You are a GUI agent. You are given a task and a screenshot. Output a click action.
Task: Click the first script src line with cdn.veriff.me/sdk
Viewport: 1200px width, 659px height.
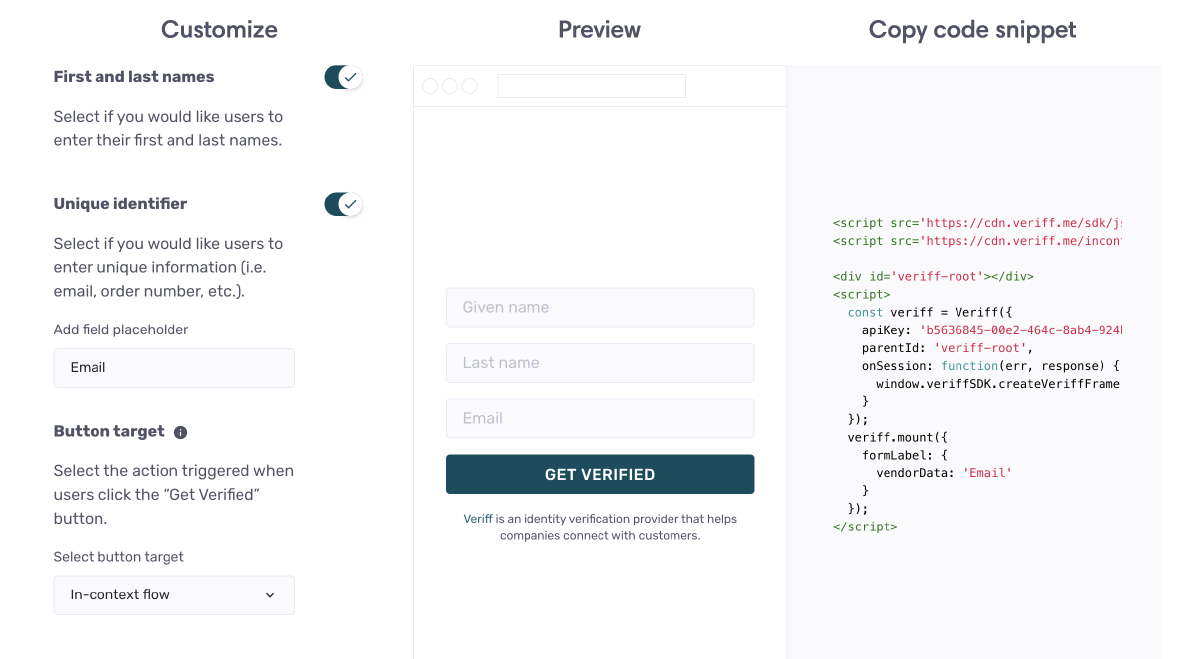977,223
